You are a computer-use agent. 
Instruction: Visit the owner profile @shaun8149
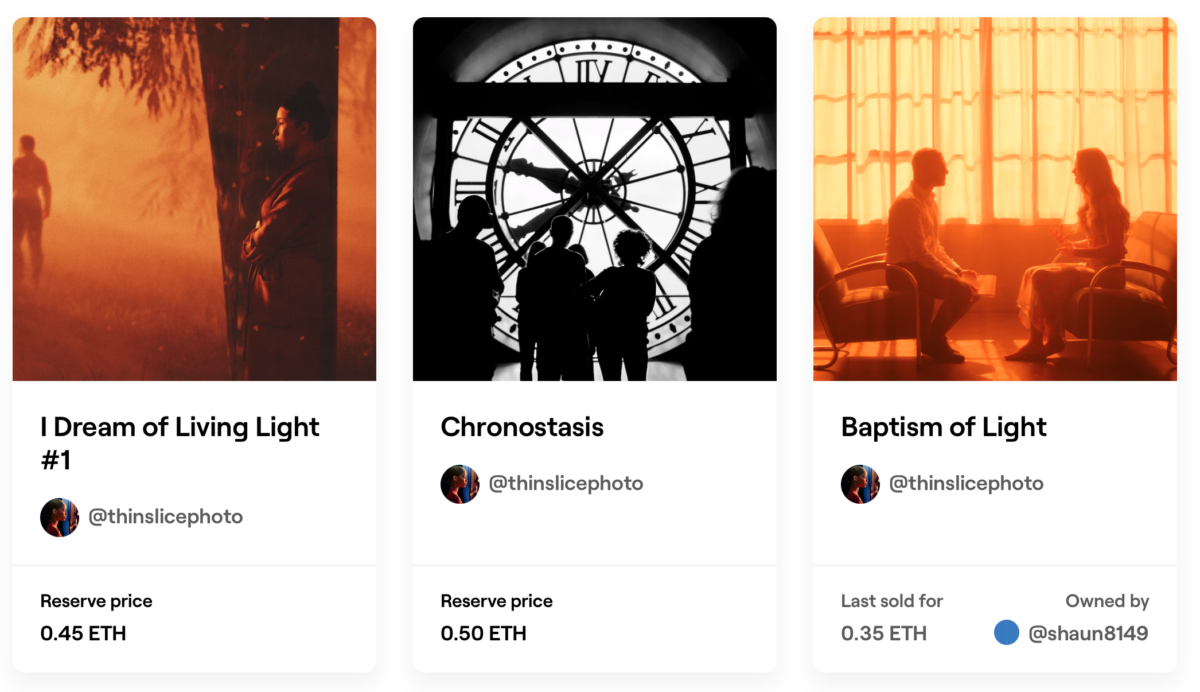click(x=1088, y=633)
